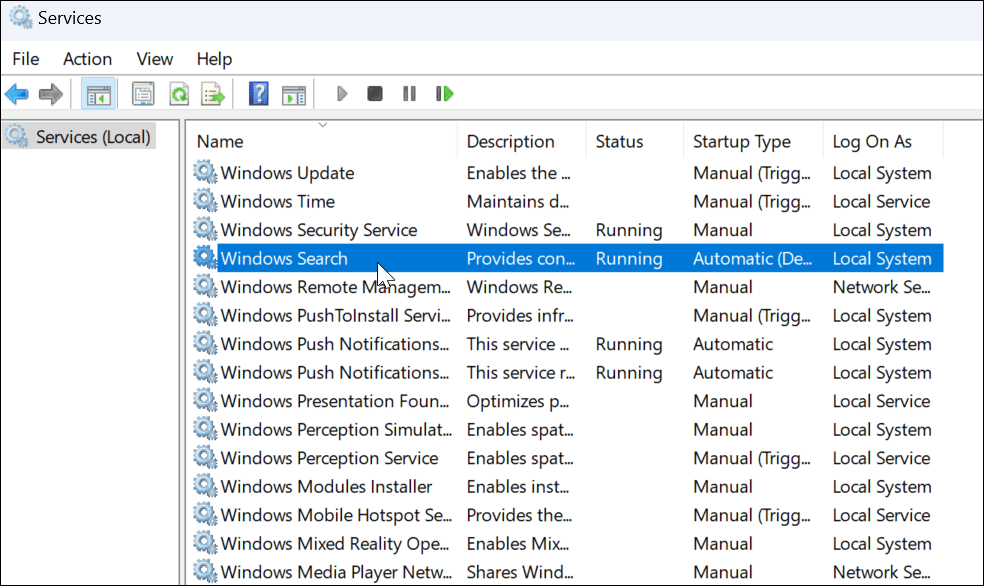Viewport: 984px width, 586px height.
Task: Select the Windows Perception Simulat... row name
Action: (x=336, y=430)
